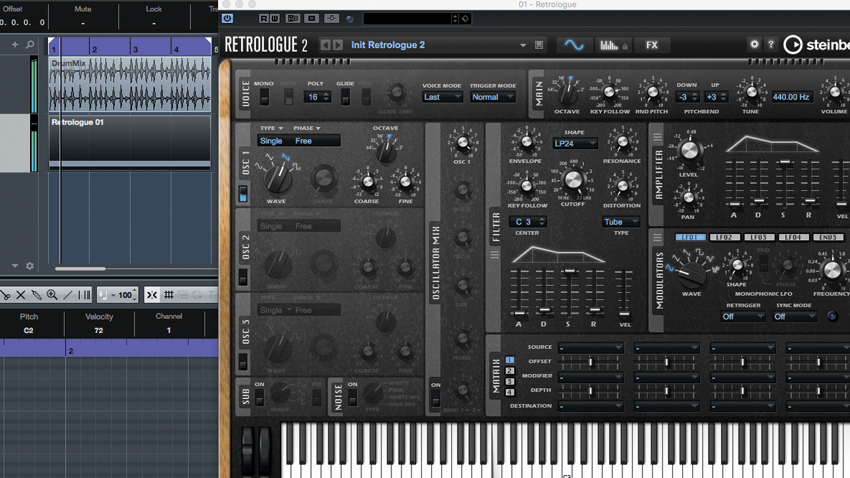Image resolution: width=850 pixels, height=478 pixels.
Task: Click the pitchbend Up value +3 stepper
Action: [716, 97]
